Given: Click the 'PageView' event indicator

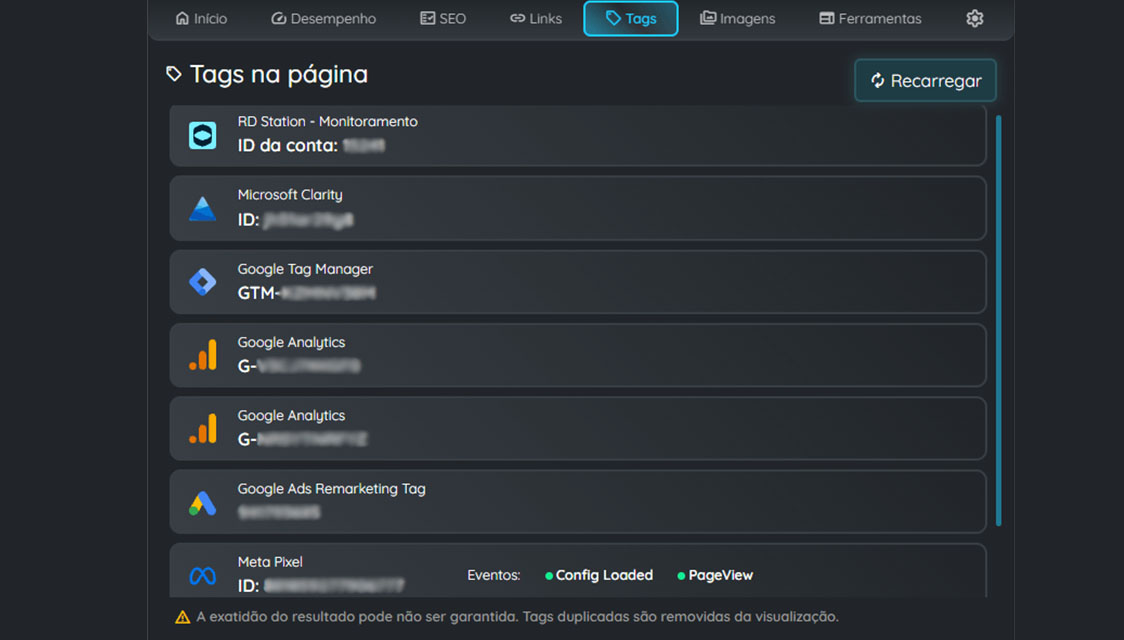Looking at the screenshot, I should pyautogui.click(x=715, y=575).
